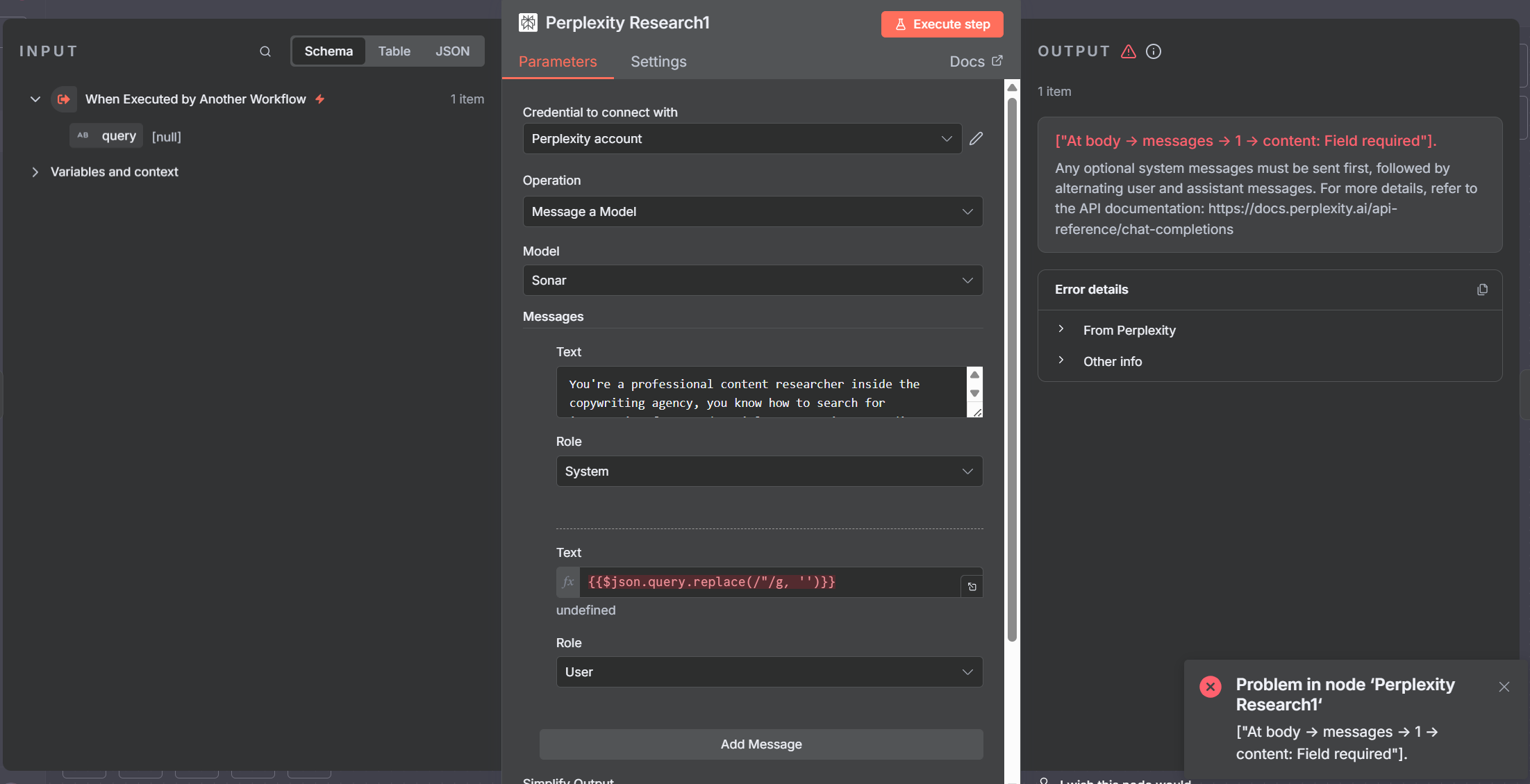Click into the system message text area
The image size is (1530, 784).
761,392
